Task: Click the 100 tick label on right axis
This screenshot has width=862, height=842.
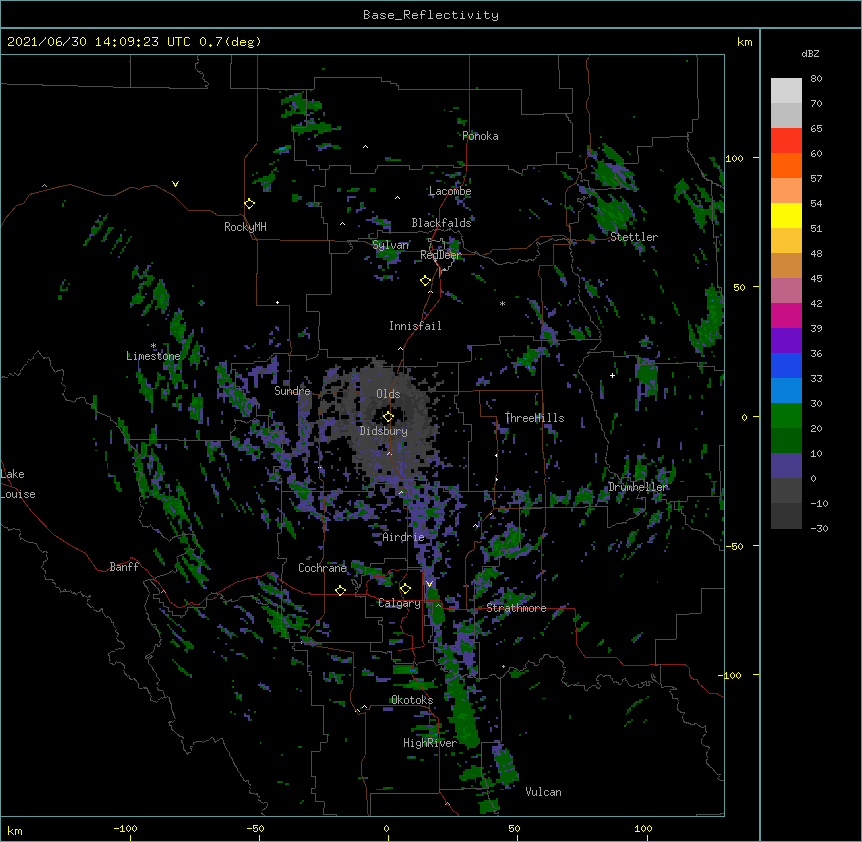Action: point(734,158)
